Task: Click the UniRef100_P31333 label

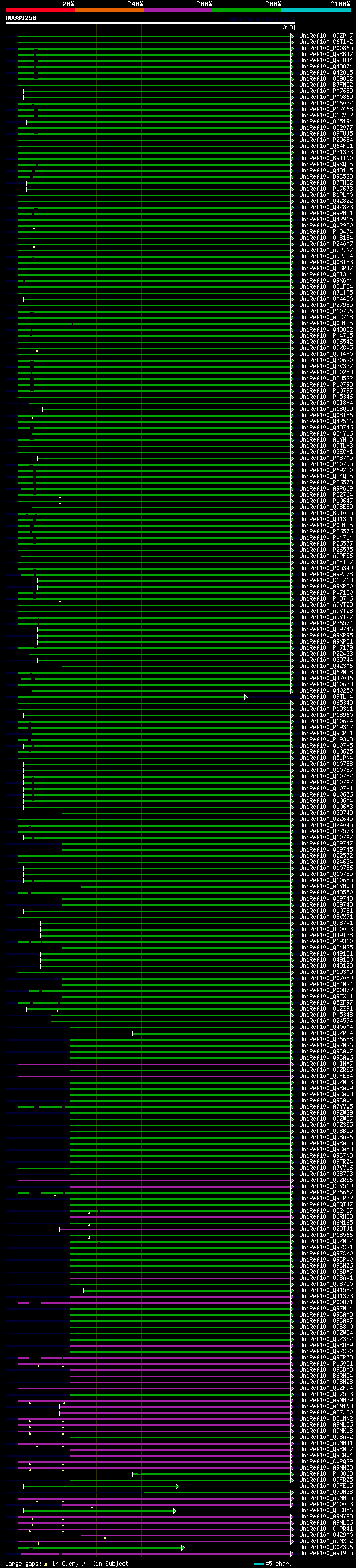Action: [x=325, y=152]
